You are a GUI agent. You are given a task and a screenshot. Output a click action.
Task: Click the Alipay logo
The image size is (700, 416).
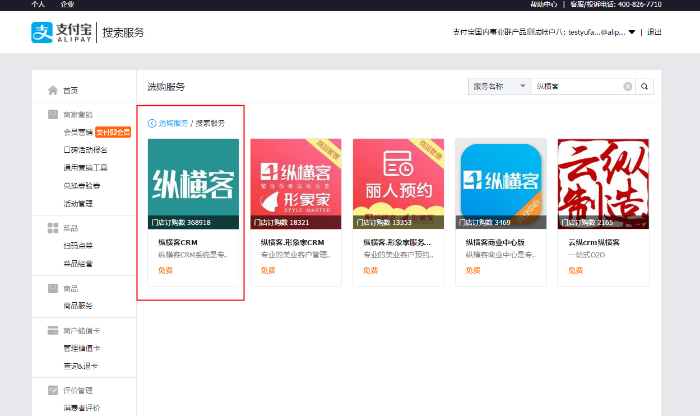coord(61,33)
